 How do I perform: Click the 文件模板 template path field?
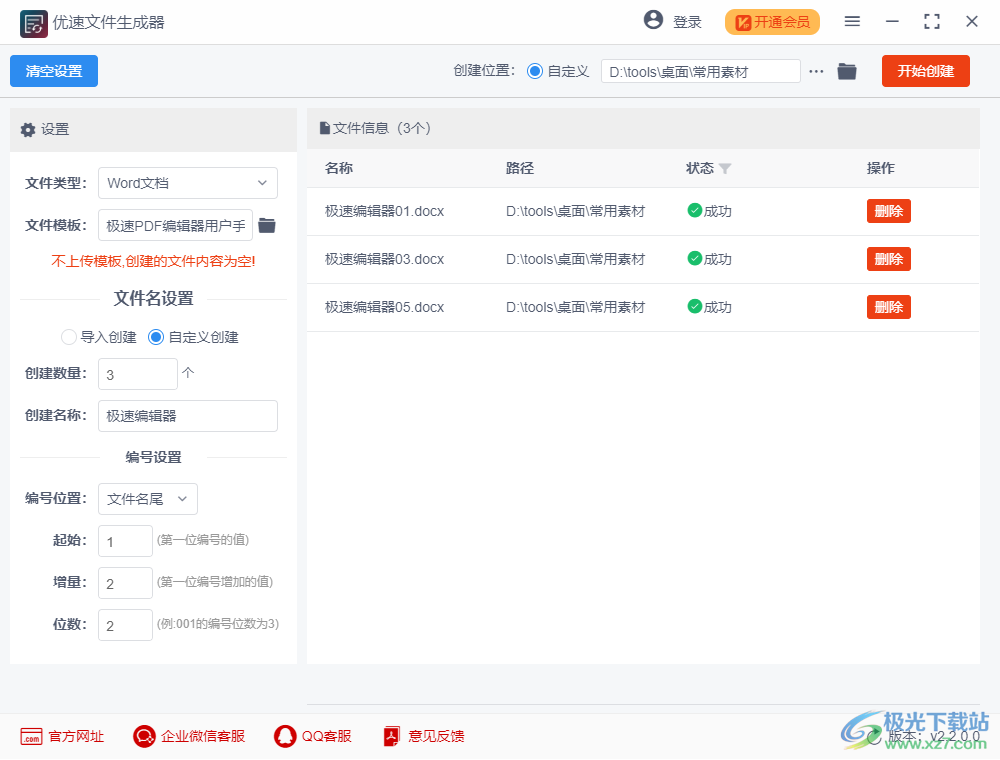tap(175, 225)
